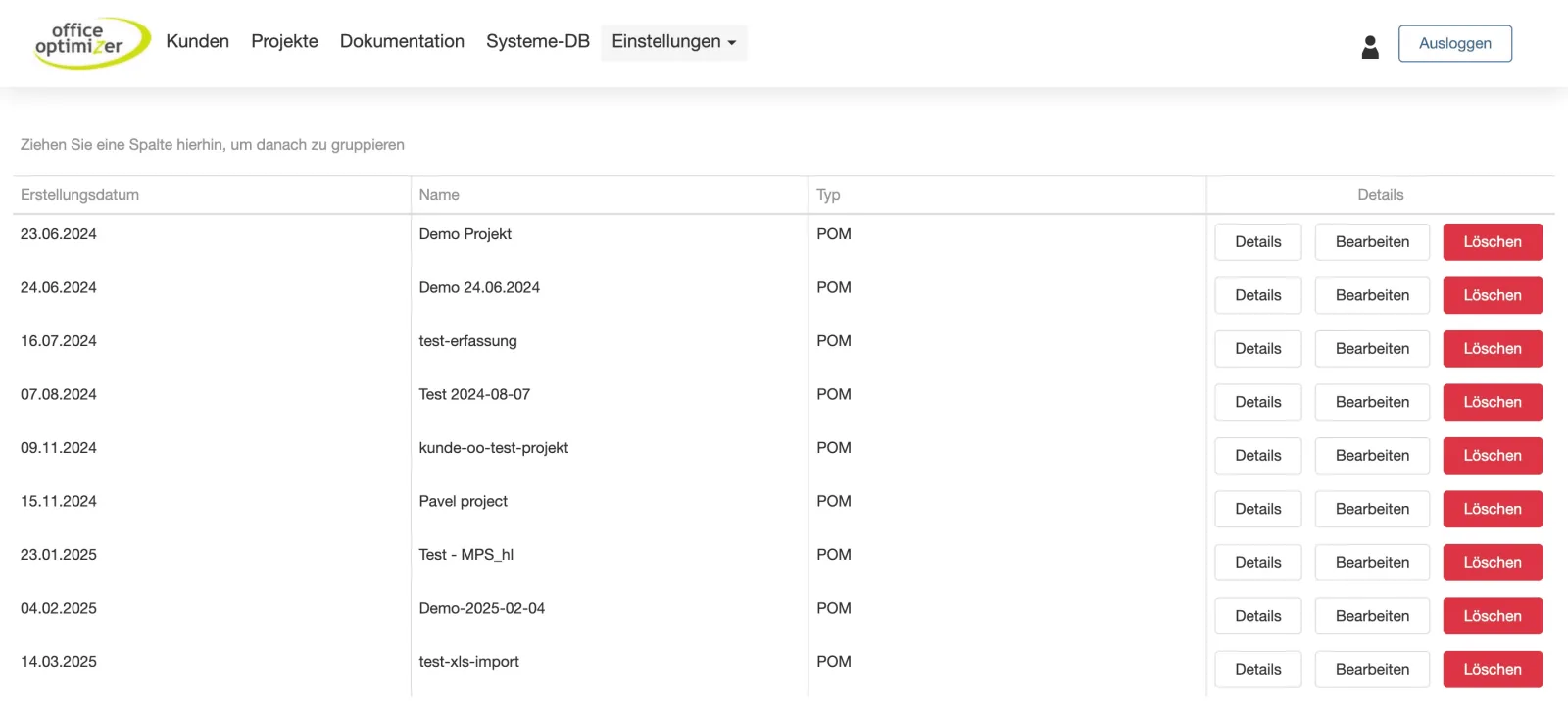View Details of test-xls-import
The image size is (1568, 701).
tap(1257, 670)
